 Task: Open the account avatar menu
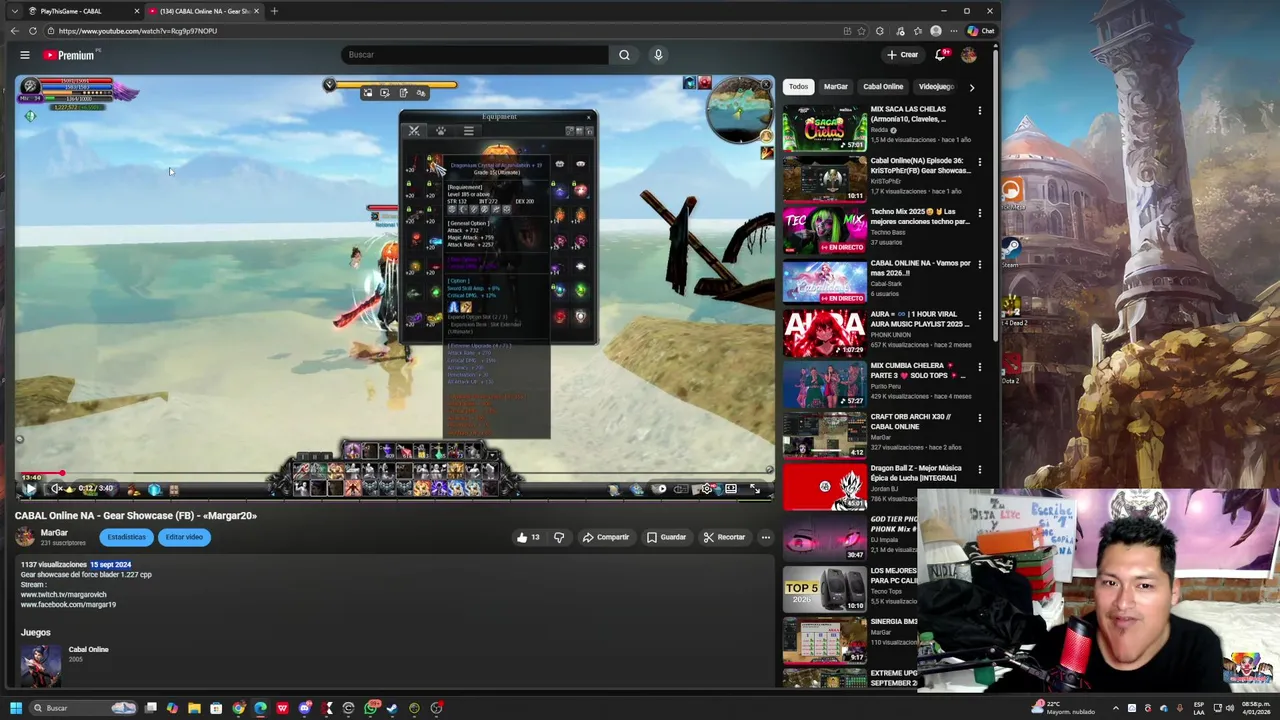point(968,55)
